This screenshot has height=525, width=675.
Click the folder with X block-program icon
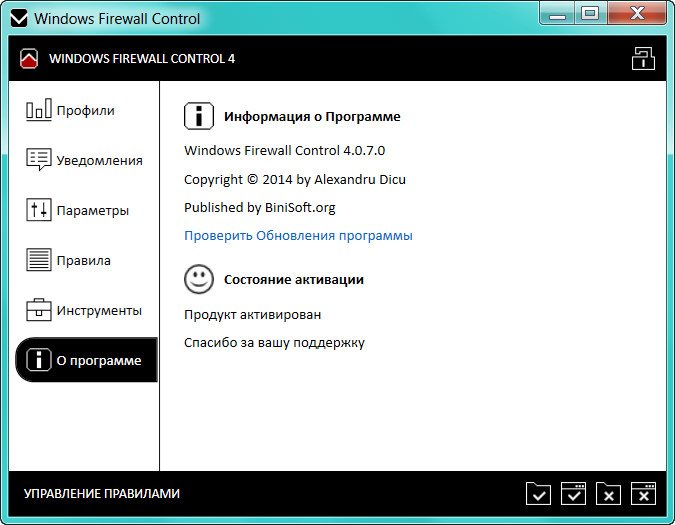(608, 493)
